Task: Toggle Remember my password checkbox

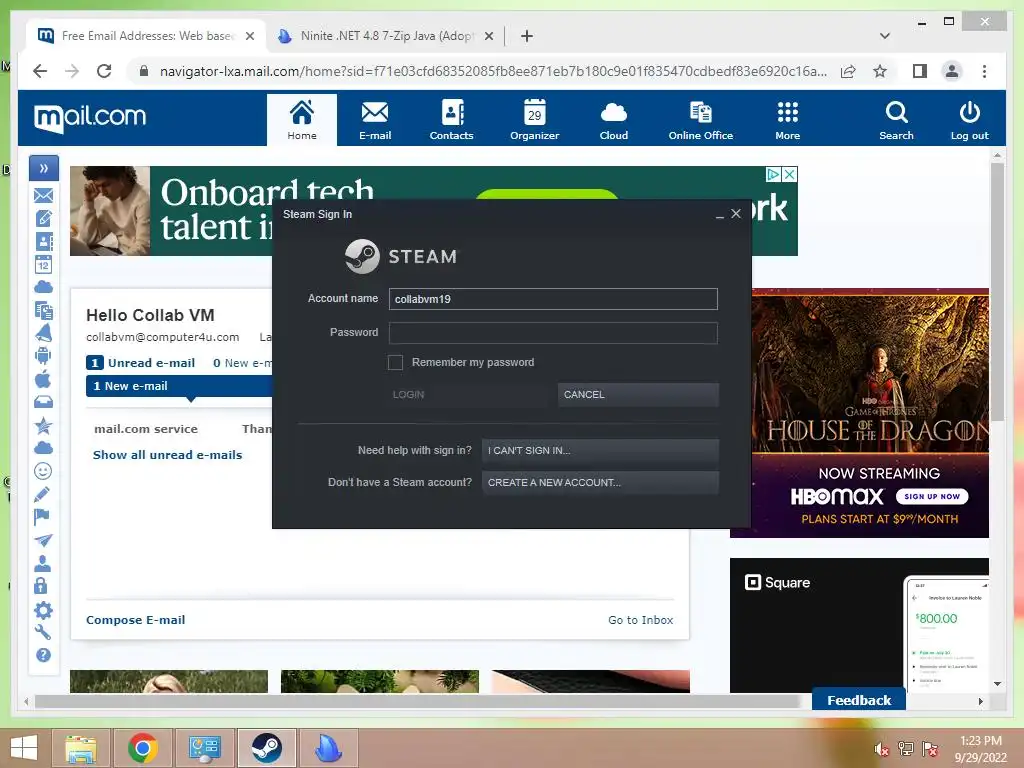Action: coord(395,362)
